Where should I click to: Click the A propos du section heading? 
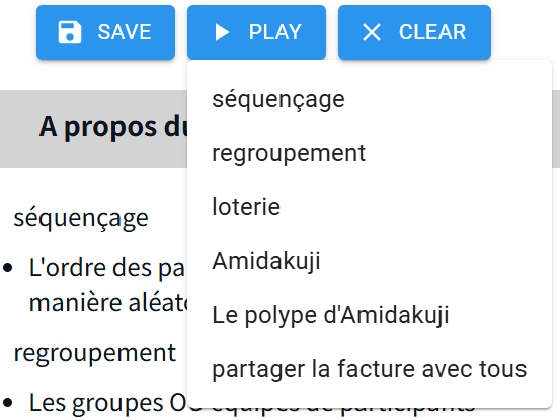(113, 127)
